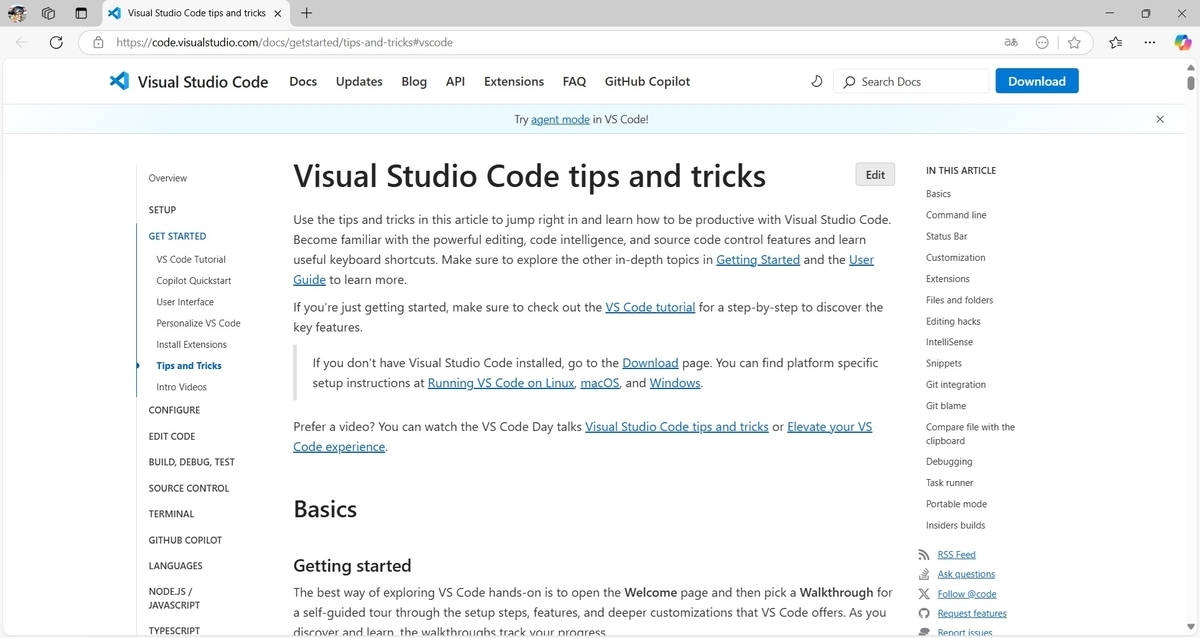Screen dimensions: 1200x638
Task: Click the X icon next to Follow @code
Action: click(x=924, y=594)
